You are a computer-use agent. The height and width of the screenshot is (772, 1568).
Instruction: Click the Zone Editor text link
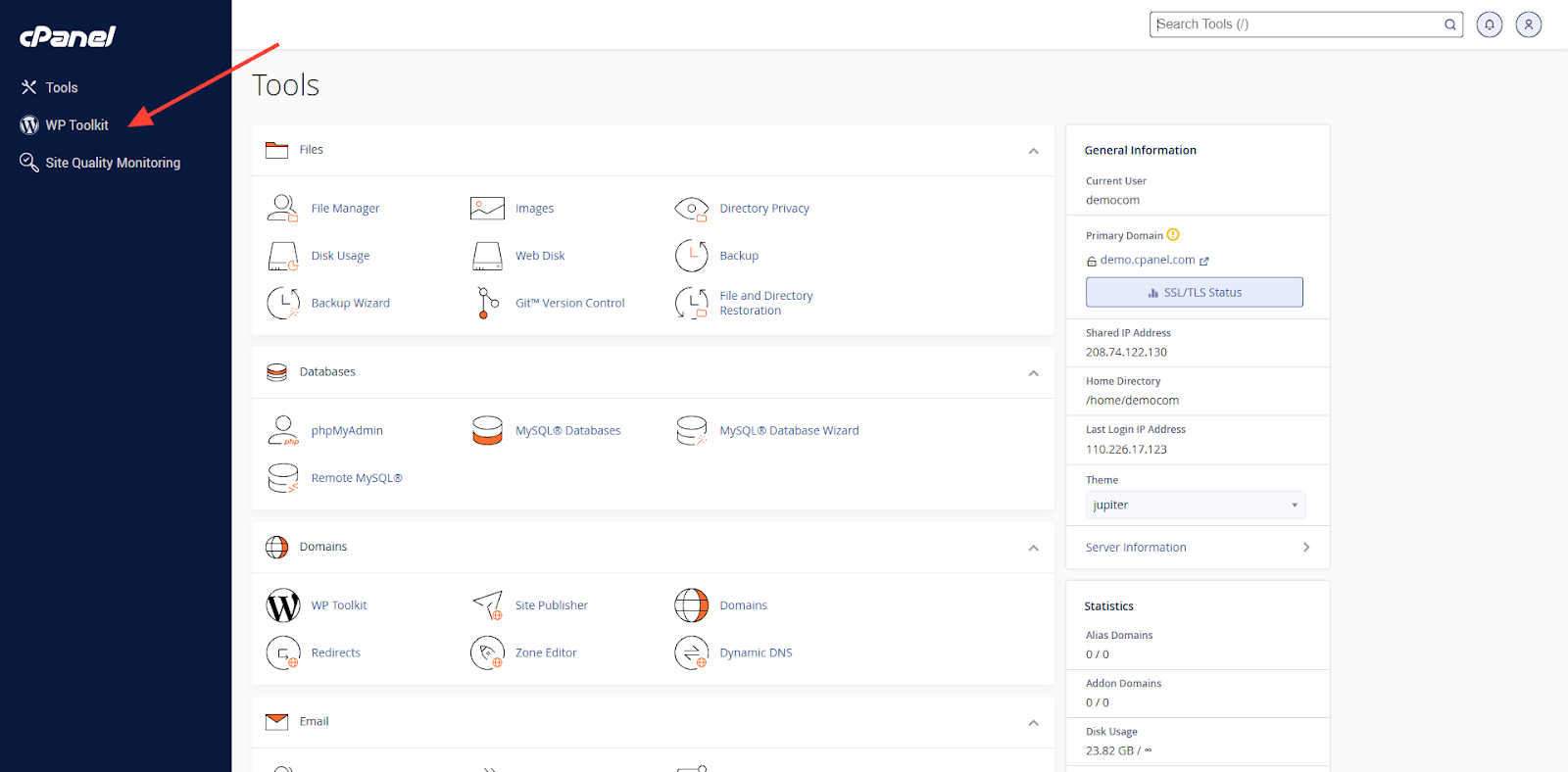coord(546,652)
